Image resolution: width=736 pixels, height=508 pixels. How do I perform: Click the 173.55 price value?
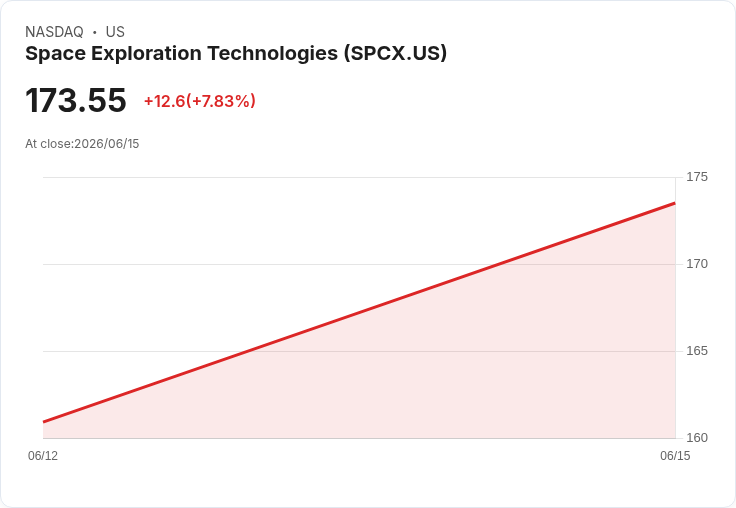(76, 100)
